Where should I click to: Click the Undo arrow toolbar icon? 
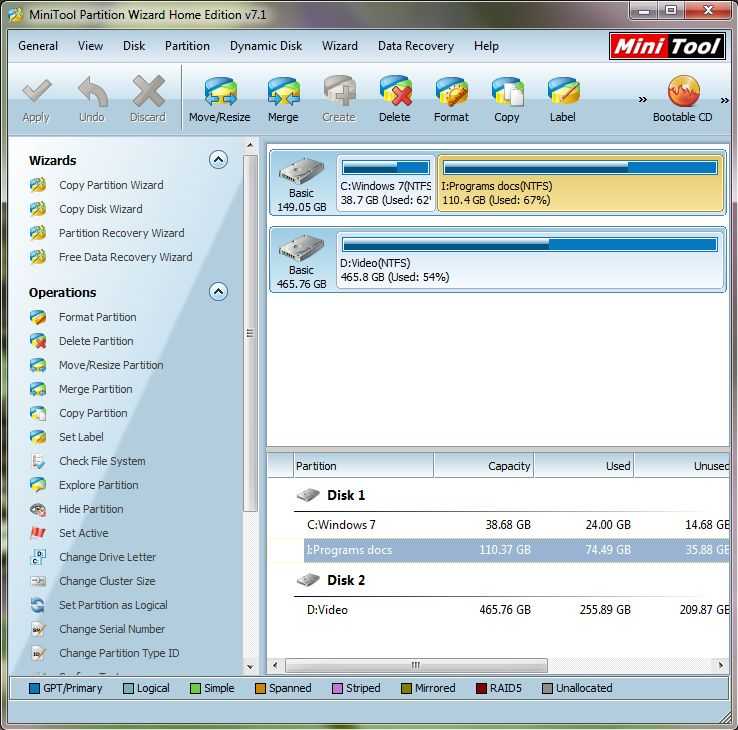tap(92, 91)
